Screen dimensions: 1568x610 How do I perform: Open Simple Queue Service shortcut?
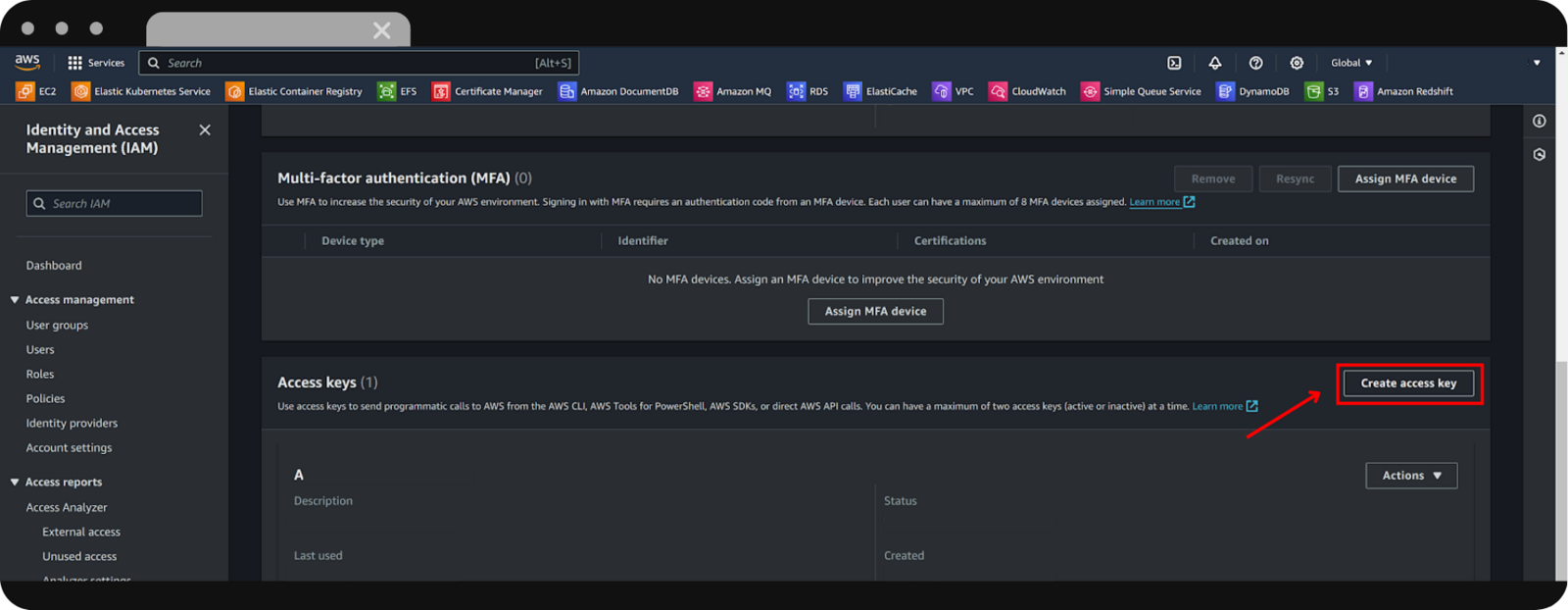1142,91
